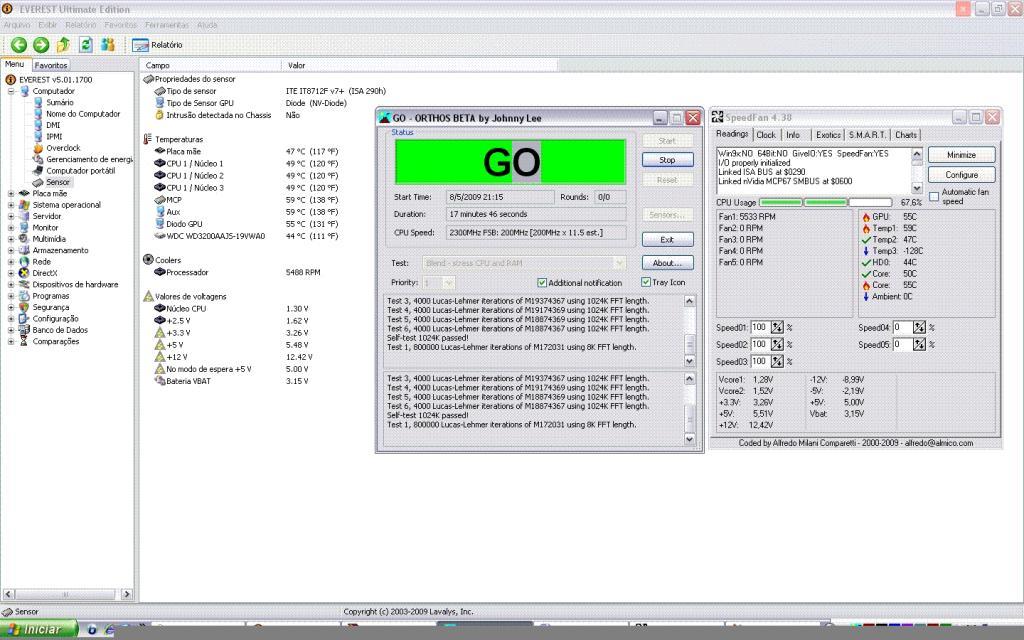Click the Multimídia category icon
Viewport: 1024px width, 640px height.
(x=25, y=239)
